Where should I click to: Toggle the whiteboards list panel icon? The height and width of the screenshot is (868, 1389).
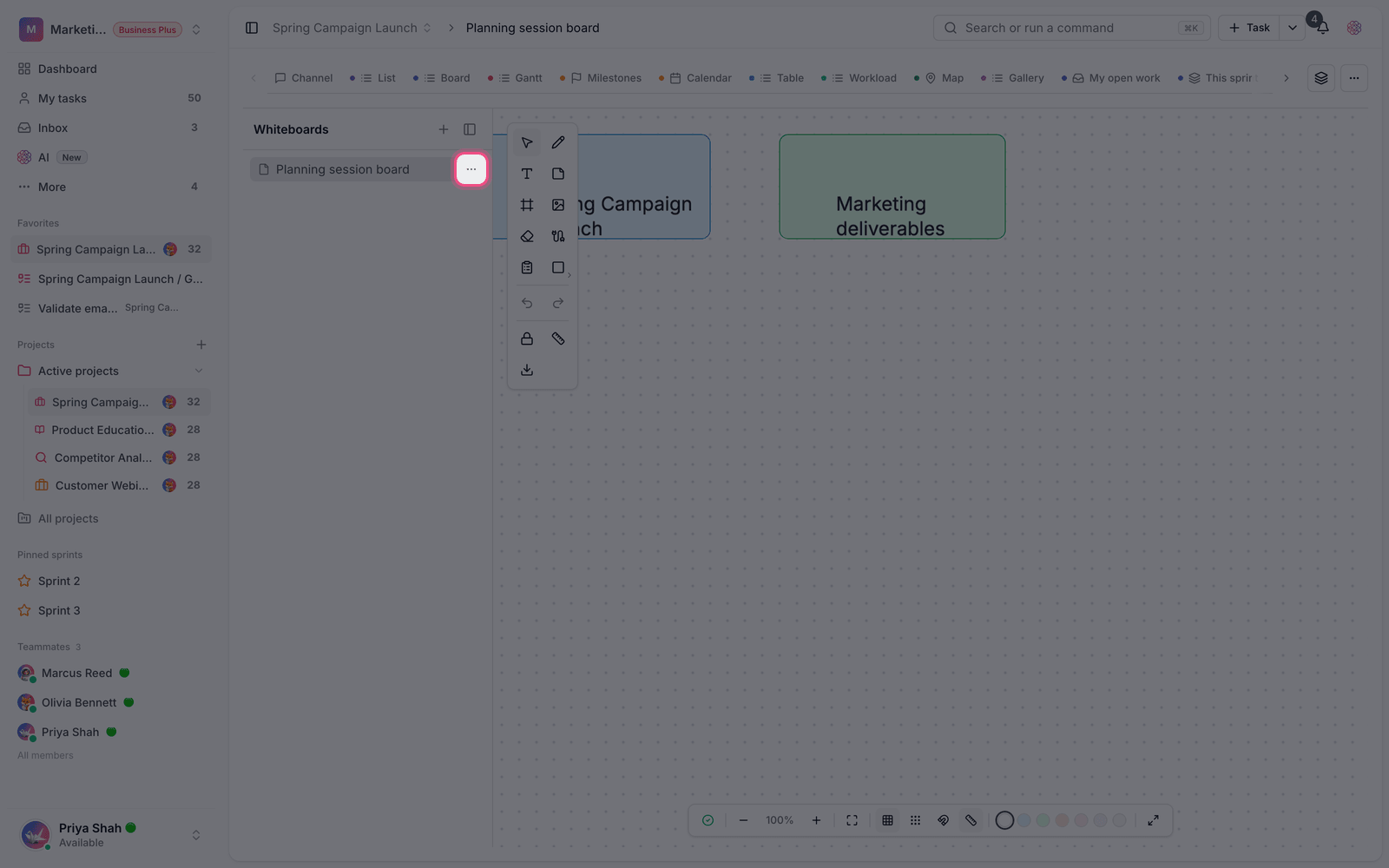470,129
